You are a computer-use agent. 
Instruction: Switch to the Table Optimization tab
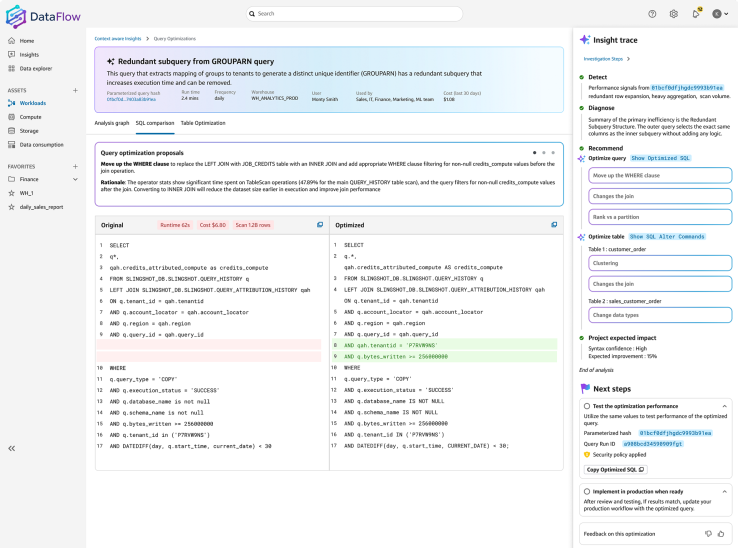[203, 123]
